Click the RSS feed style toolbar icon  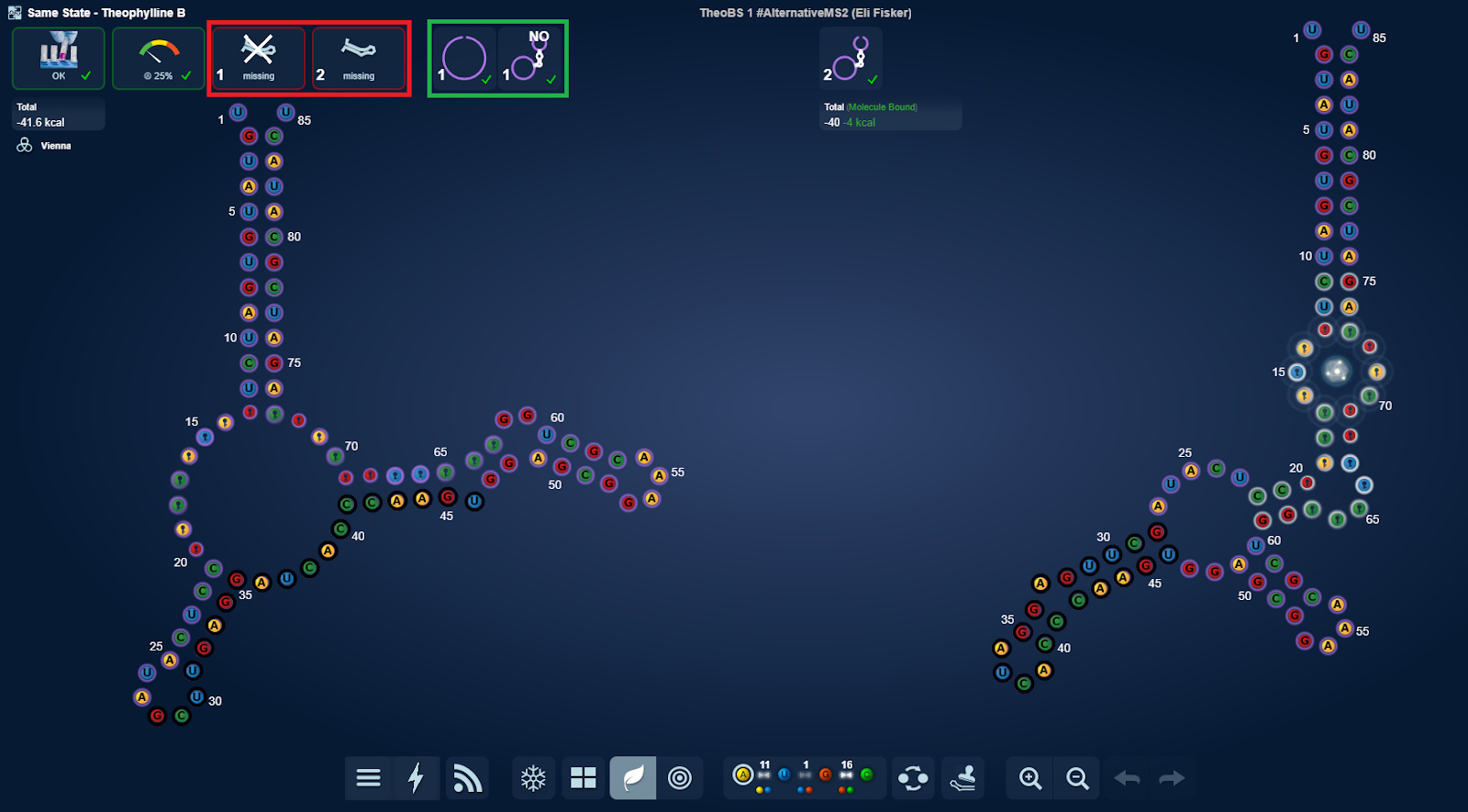coord(467,778)
